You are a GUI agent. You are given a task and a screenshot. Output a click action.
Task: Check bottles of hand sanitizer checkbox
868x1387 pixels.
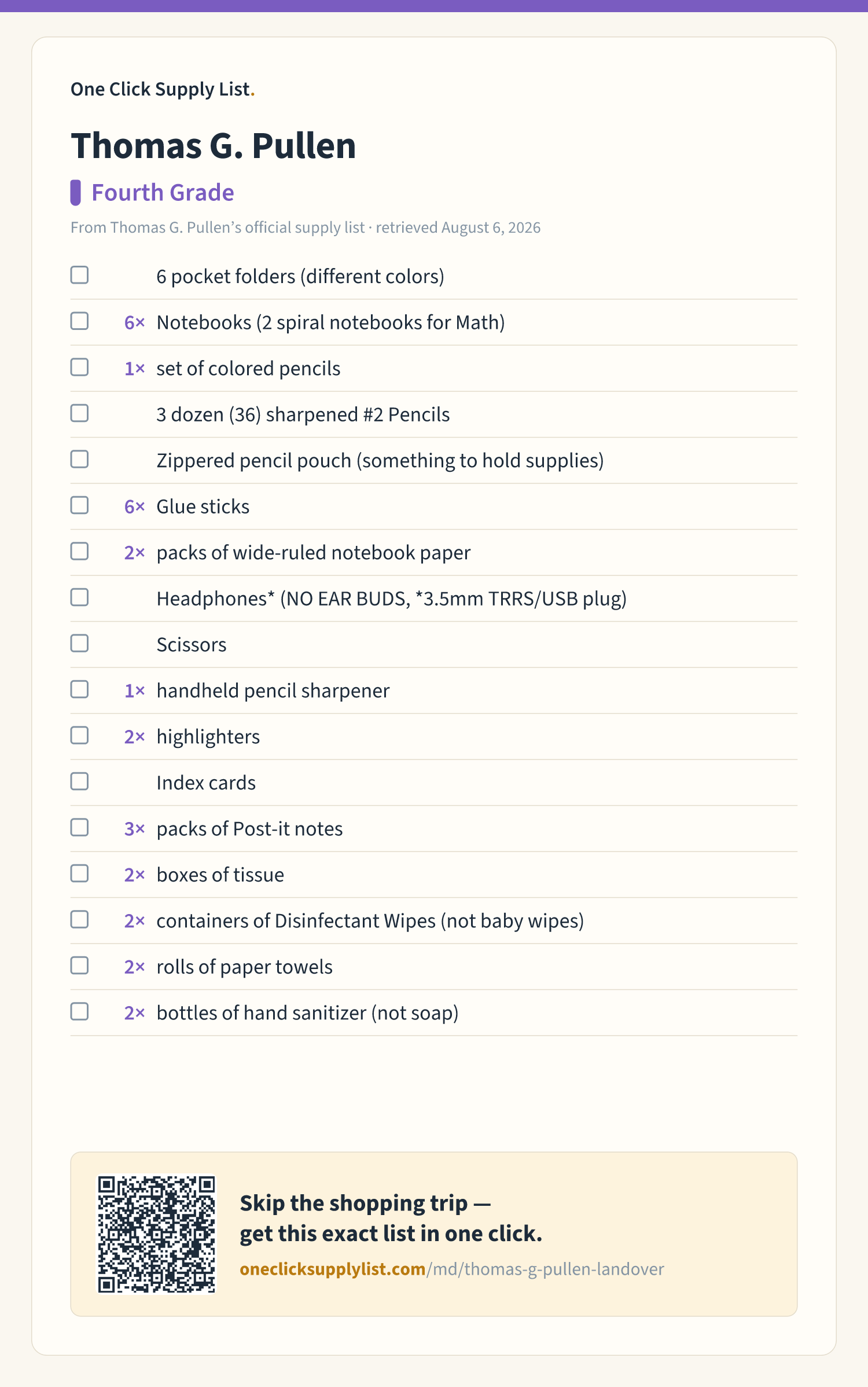coord(79,1011)
